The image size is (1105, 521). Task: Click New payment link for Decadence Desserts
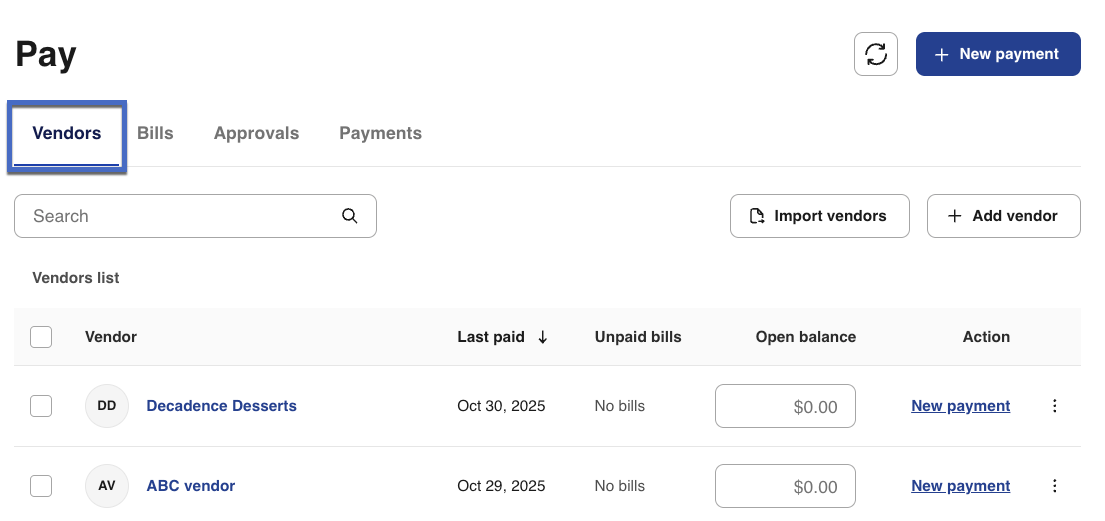point(960,406)
